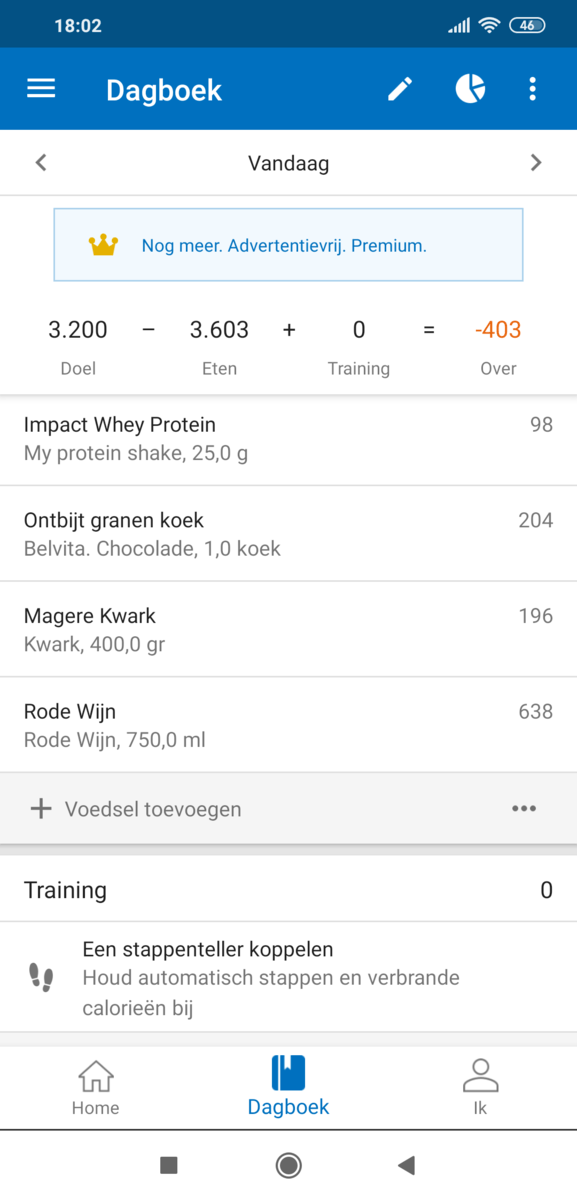The width and height of the screenshot is (577, 1200).
Task: Tap the -403 Over calorie value
Action: click(x=498, y=330)
